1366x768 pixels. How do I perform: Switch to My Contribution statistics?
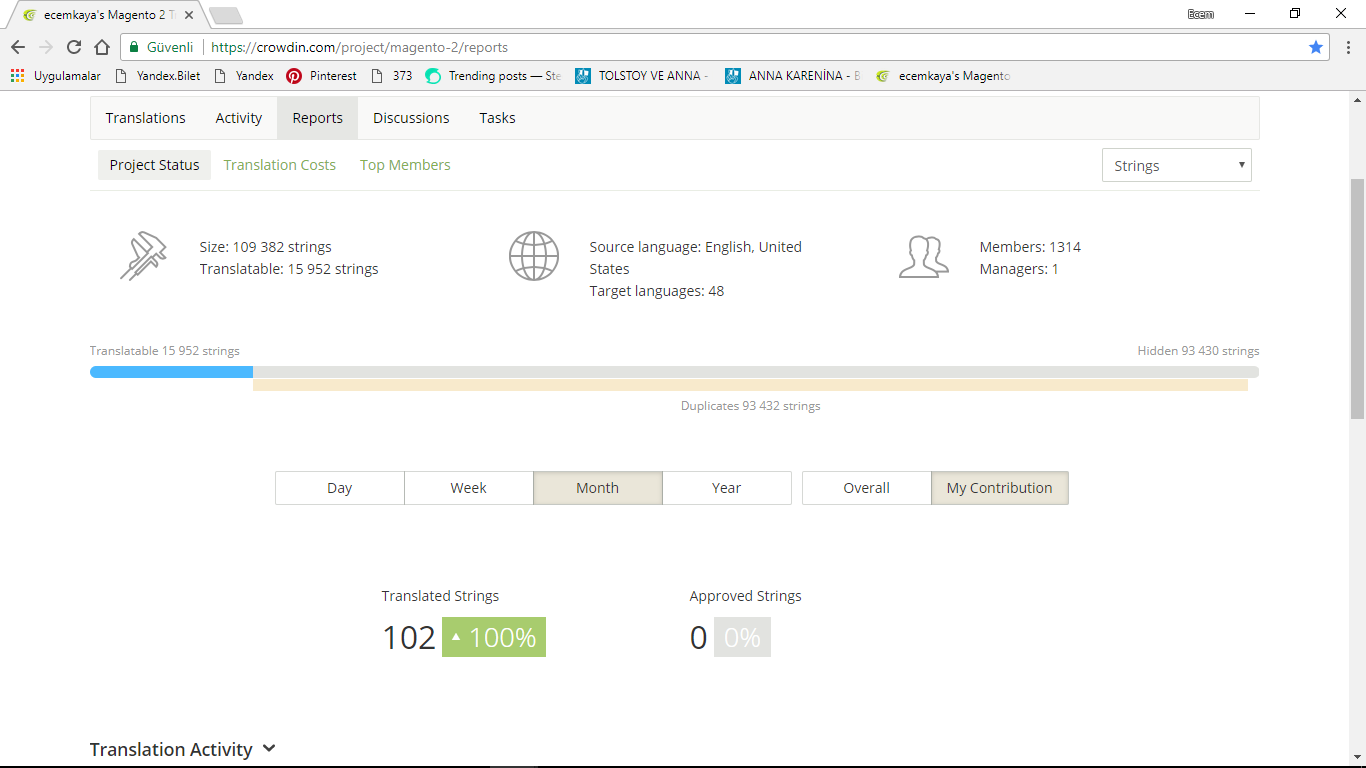[x=1000, y=488]
